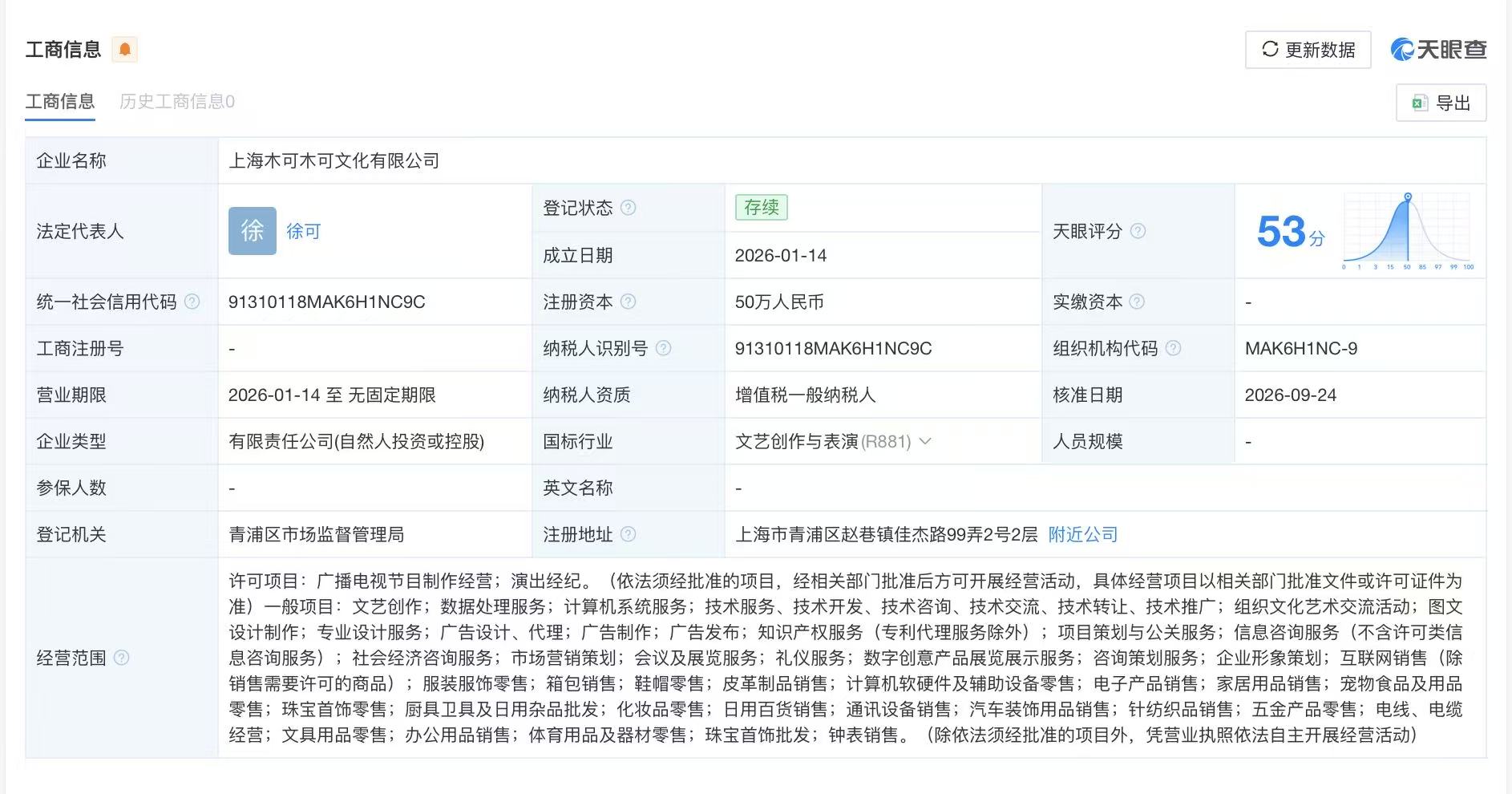
Task: Click 青浦区市场监督管理局 value
Action: pyautogui.click(x=317, y=534)
